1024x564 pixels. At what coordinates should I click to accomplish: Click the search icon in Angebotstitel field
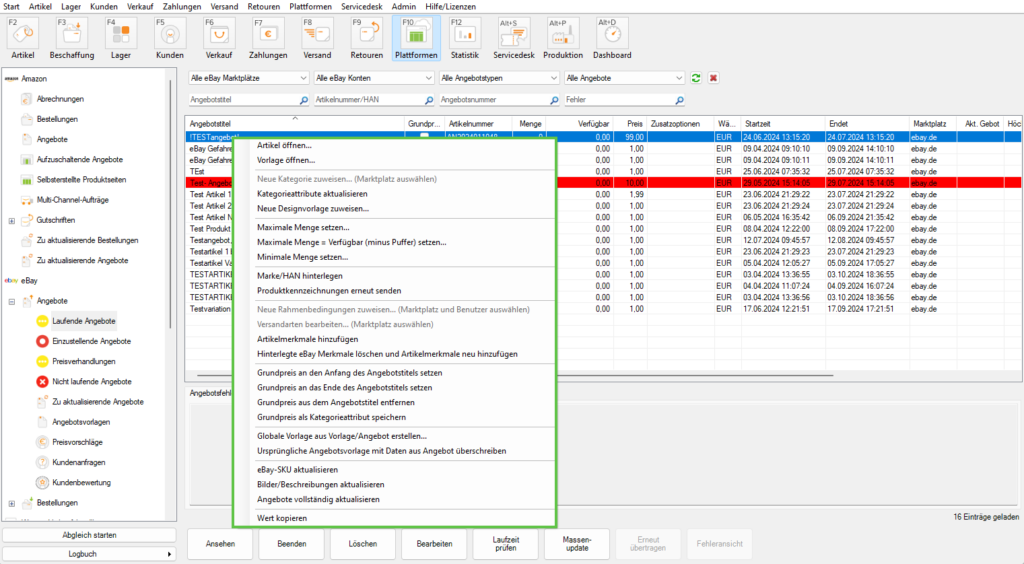point(303,100)
